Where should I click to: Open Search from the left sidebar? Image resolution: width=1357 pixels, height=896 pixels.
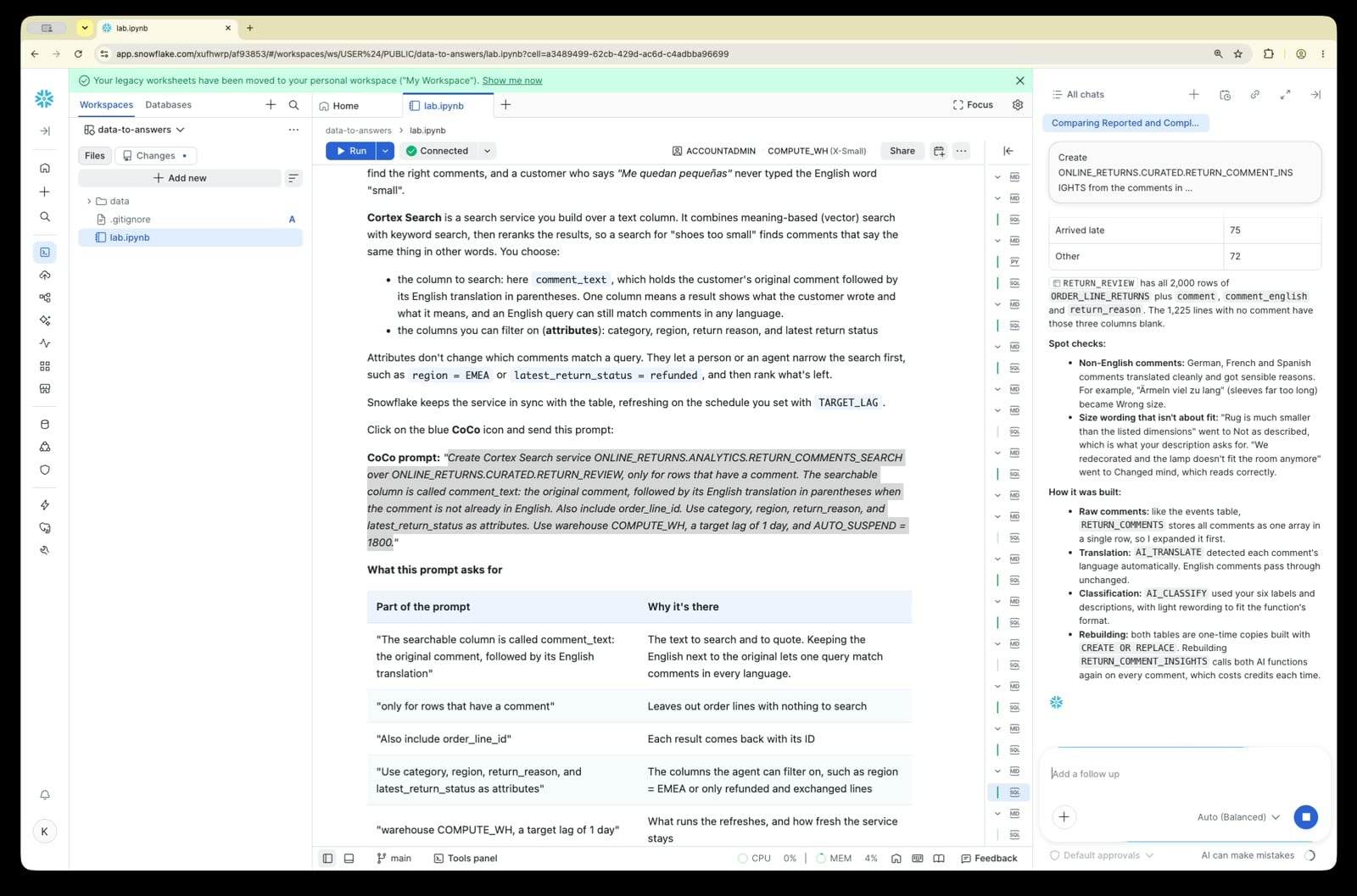45,216
